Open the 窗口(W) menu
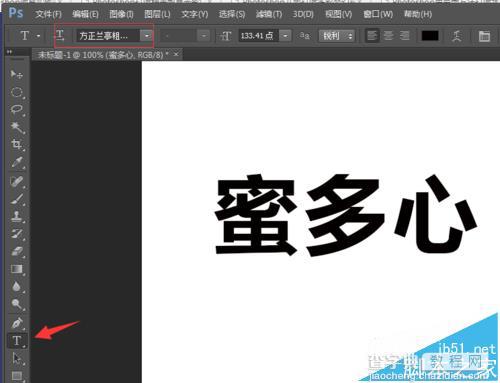 tap(378, 14)
